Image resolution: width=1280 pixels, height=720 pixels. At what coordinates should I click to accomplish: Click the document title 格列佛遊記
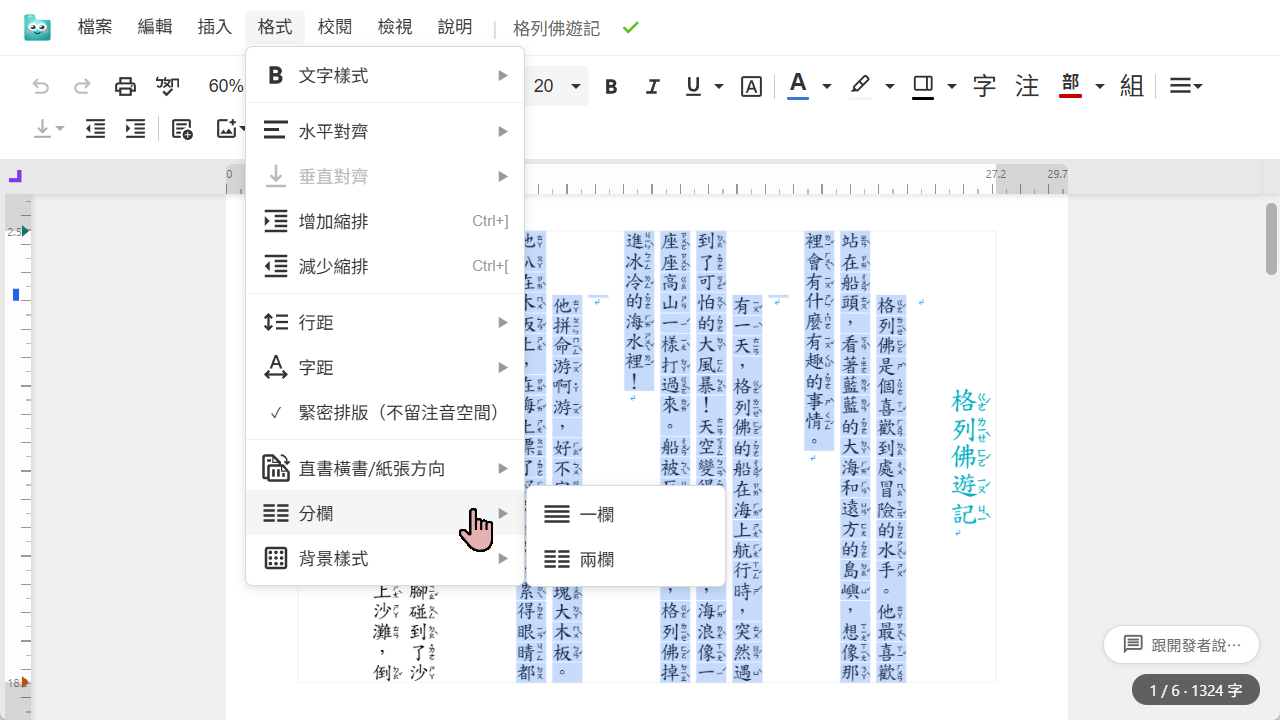(x=556, y=29)
